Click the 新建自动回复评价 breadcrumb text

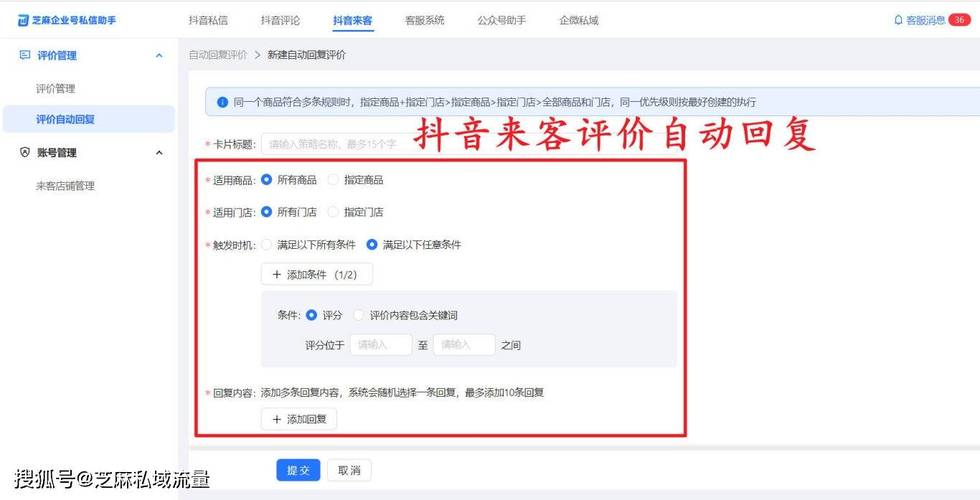[307, 55]
